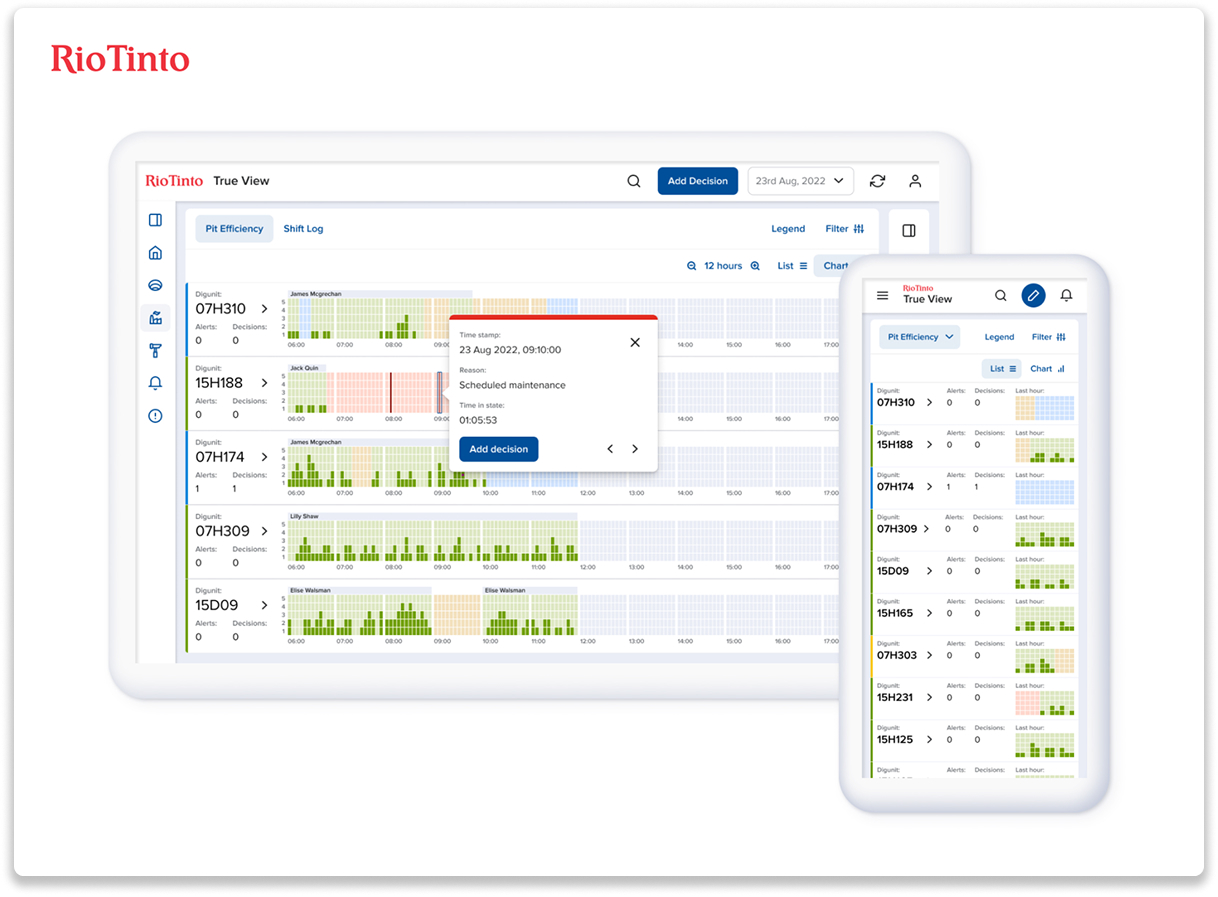Expand digunit 15H188 row chevron
The height and width of the screenshot is (897, 1218).
265,383
